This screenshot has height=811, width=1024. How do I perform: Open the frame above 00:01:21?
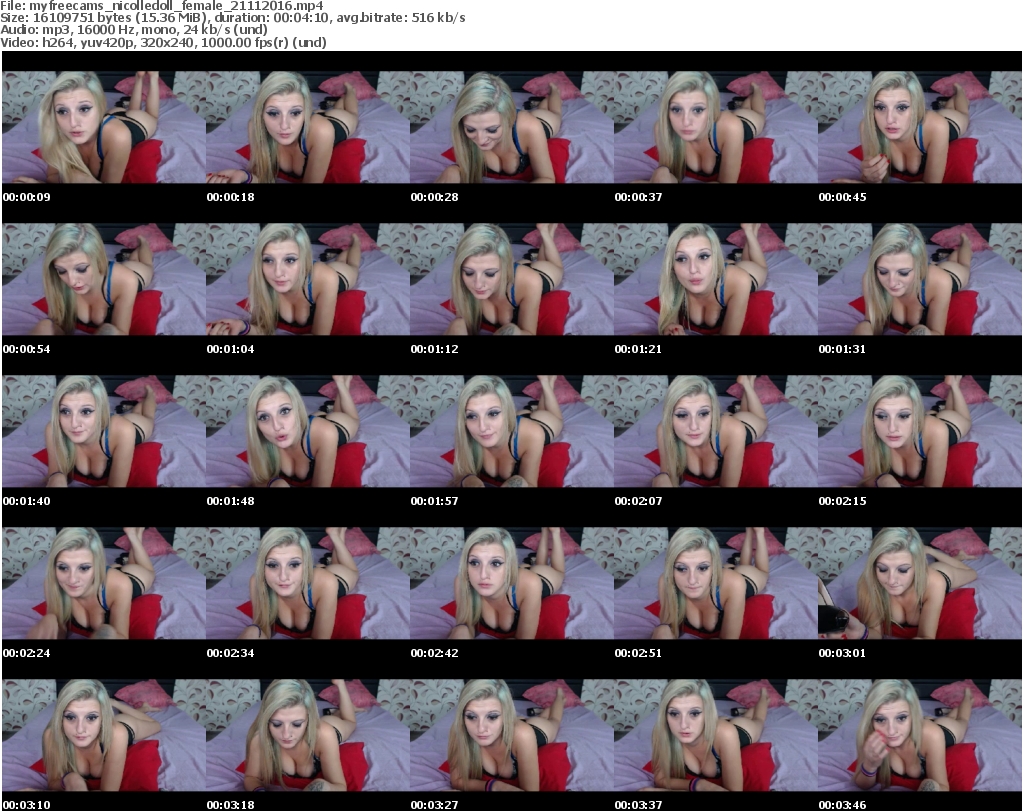point(716,279)
